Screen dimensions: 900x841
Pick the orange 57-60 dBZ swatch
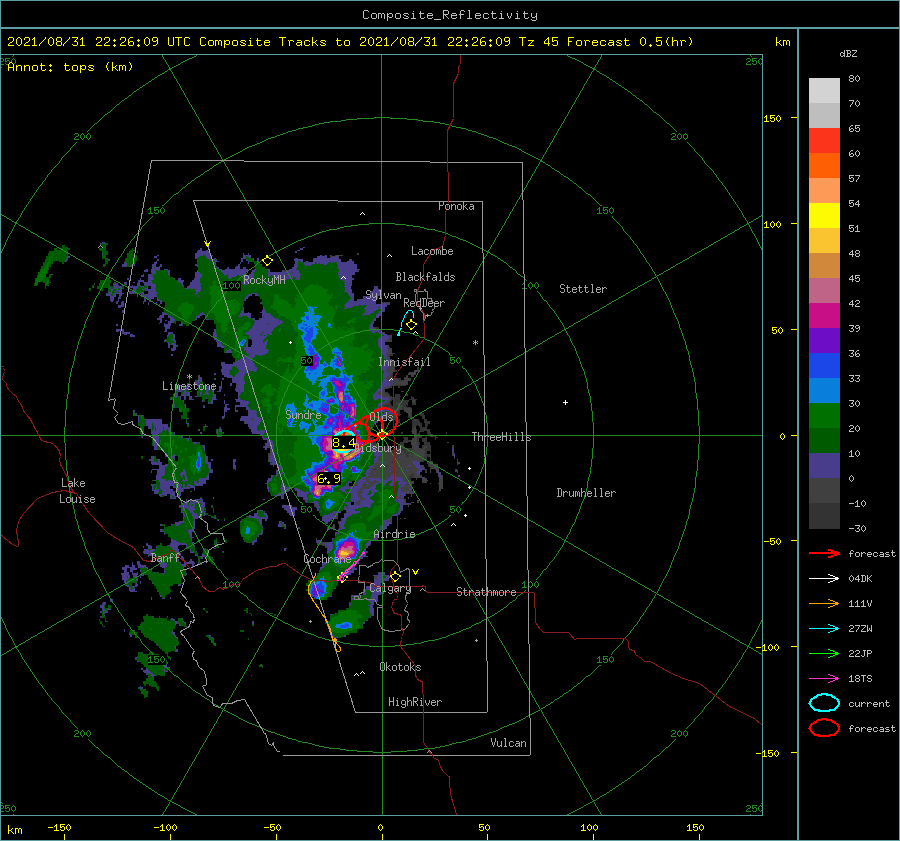point(824,166)
